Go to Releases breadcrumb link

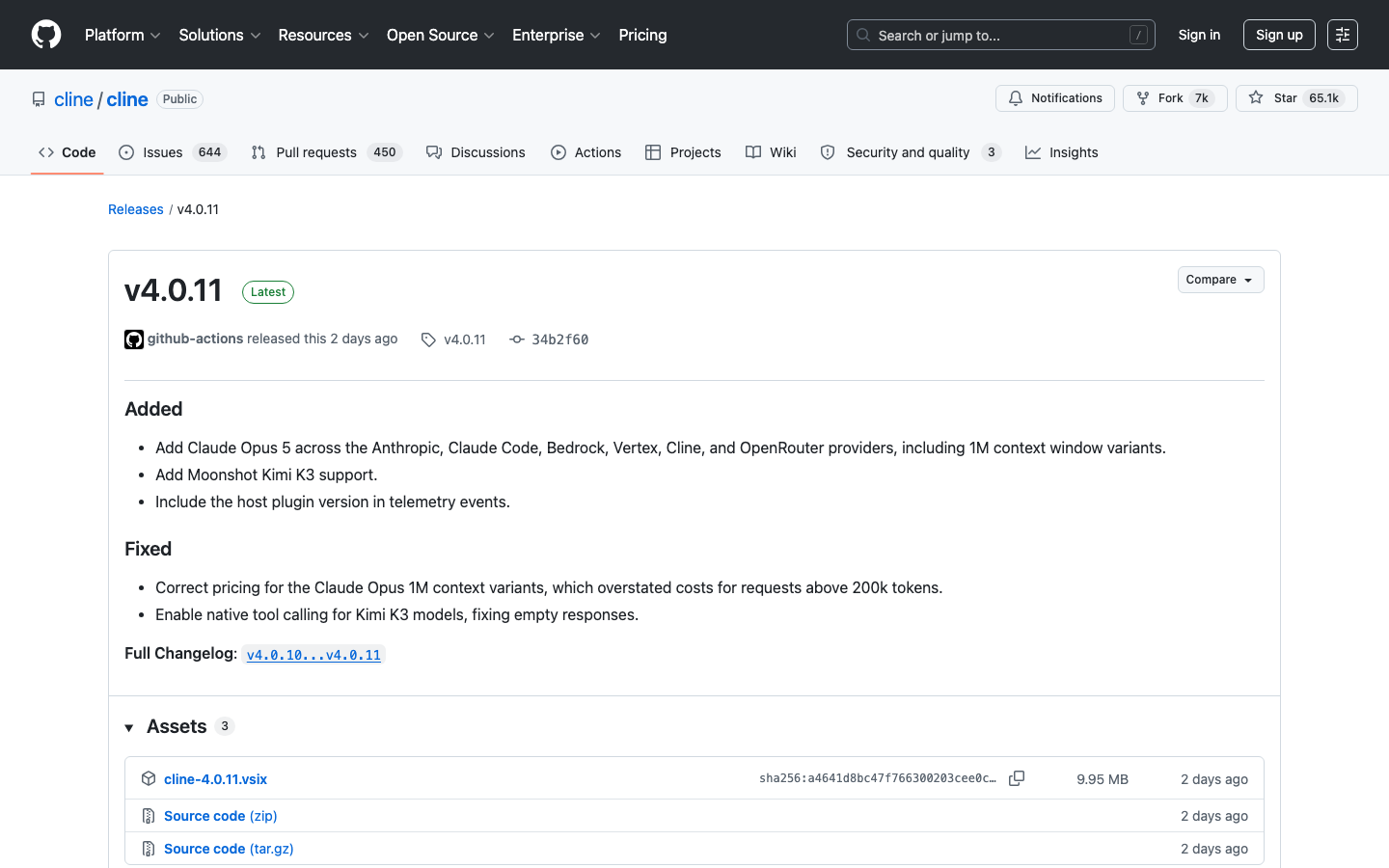point(136,209)
